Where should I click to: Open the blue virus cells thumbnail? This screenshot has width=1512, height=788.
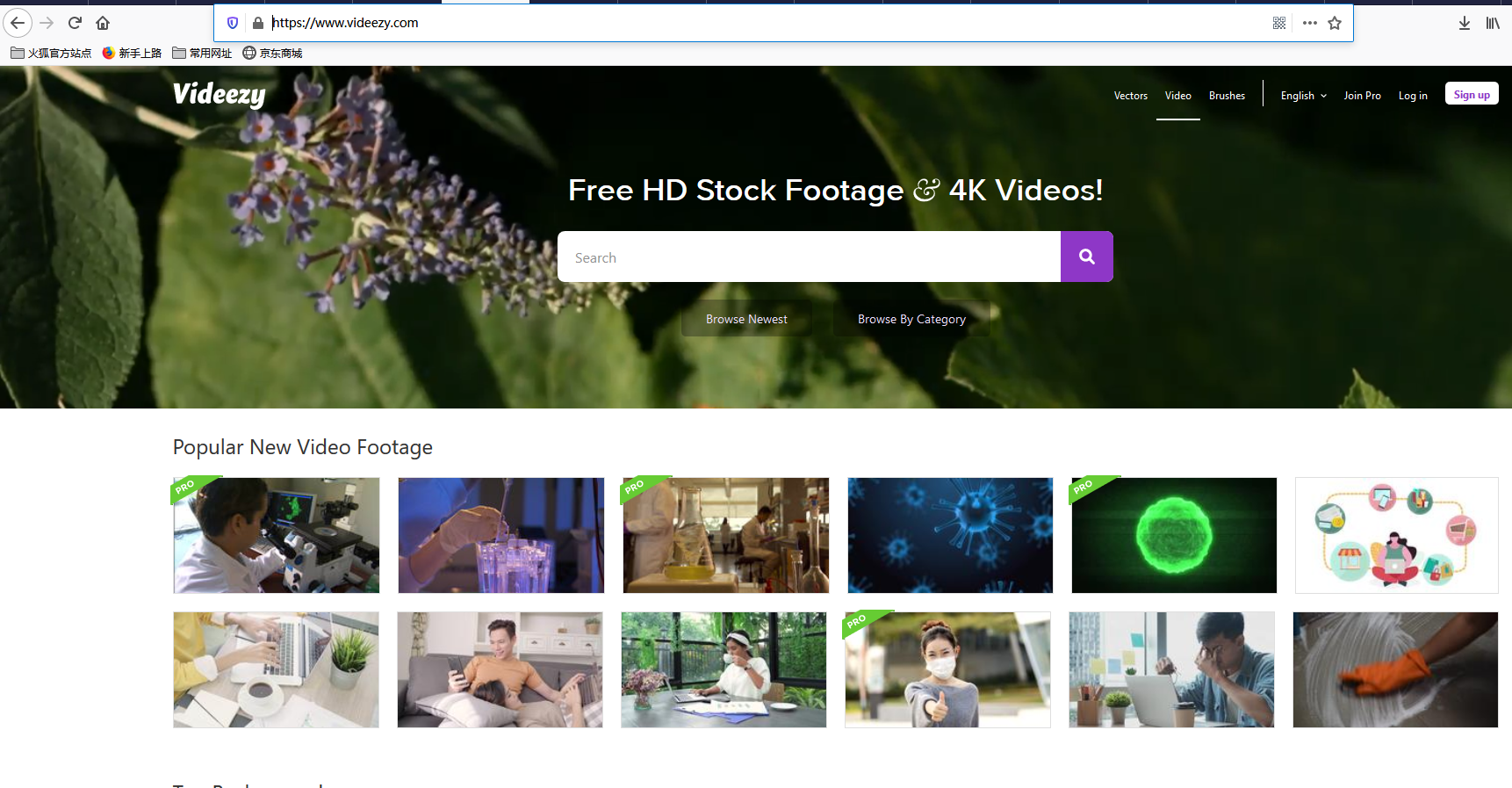[x=950, y=535]
